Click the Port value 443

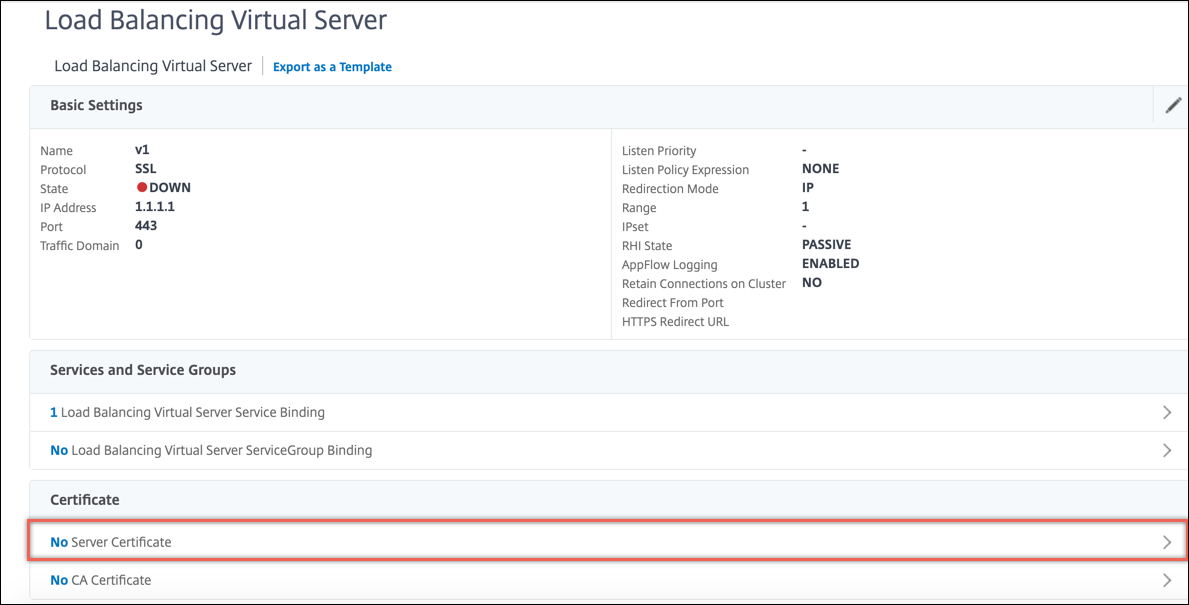[146, 226]
